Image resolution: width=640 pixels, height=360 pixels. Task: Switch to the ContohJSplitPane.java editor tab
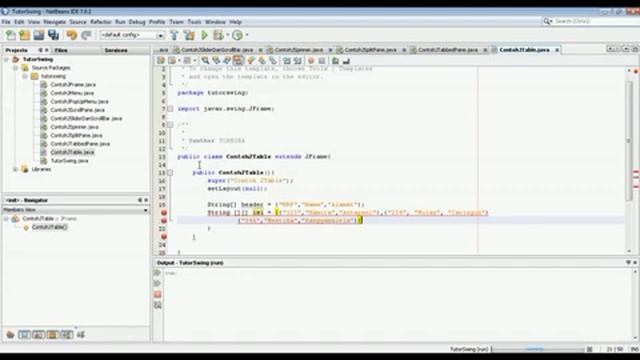click(370, 50)
